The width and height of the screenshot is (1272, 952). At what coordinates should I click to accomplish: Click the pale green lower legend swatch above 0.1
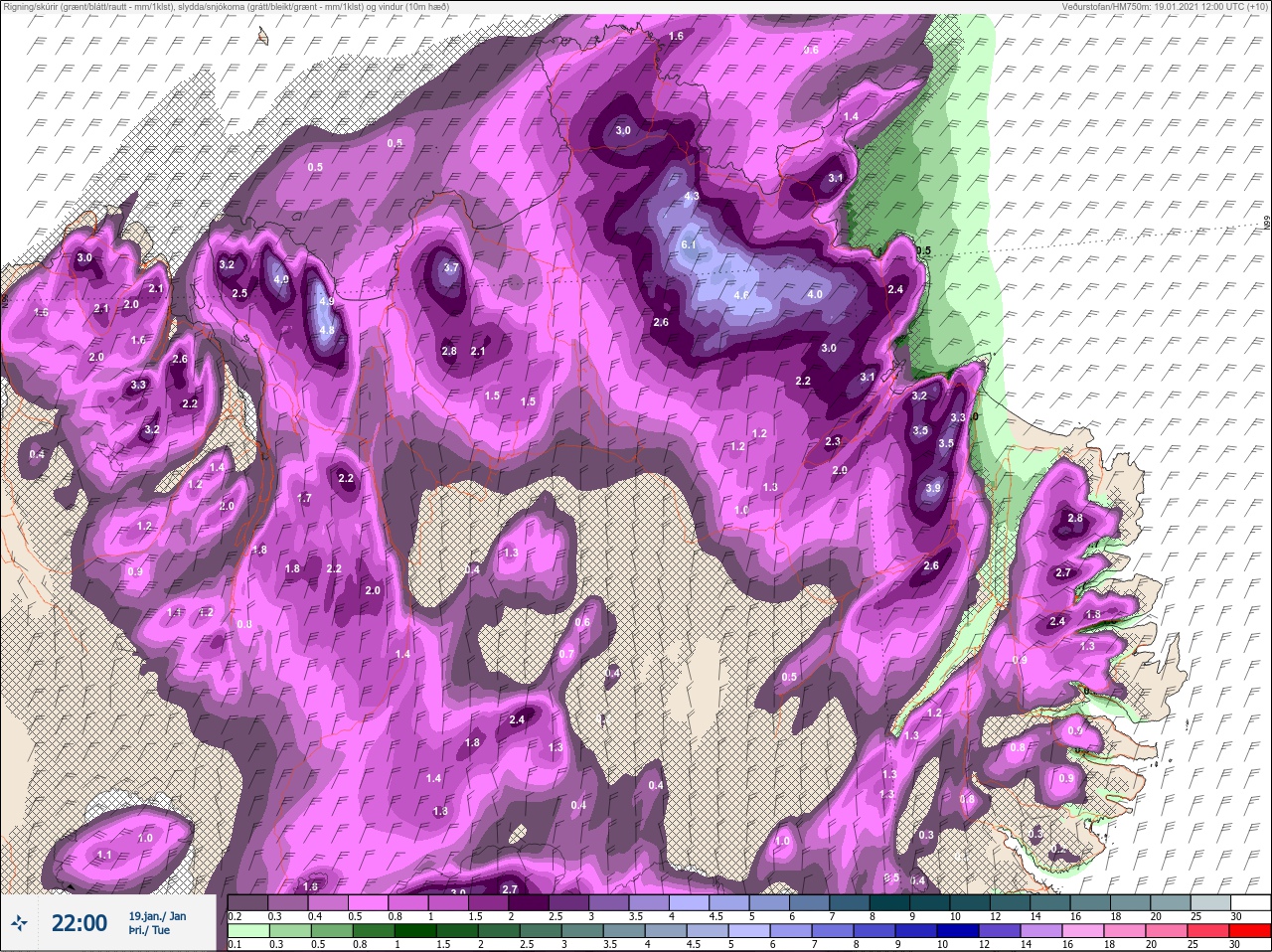pyautogui.click(x=247, y=931)
